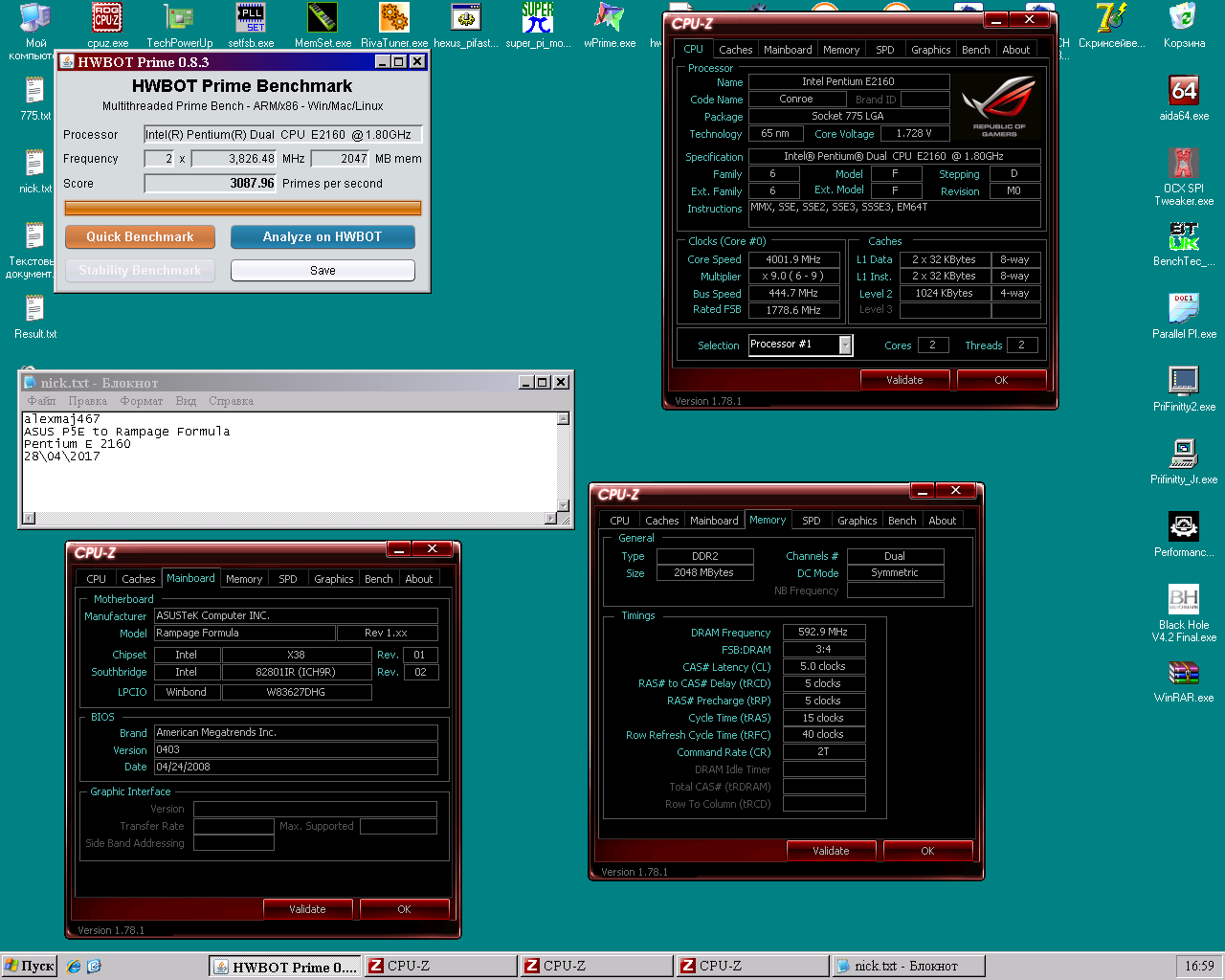This screenshot has width=1225, height=980.
Task: Click Rampage Formula model field
Action: (245, 633)
